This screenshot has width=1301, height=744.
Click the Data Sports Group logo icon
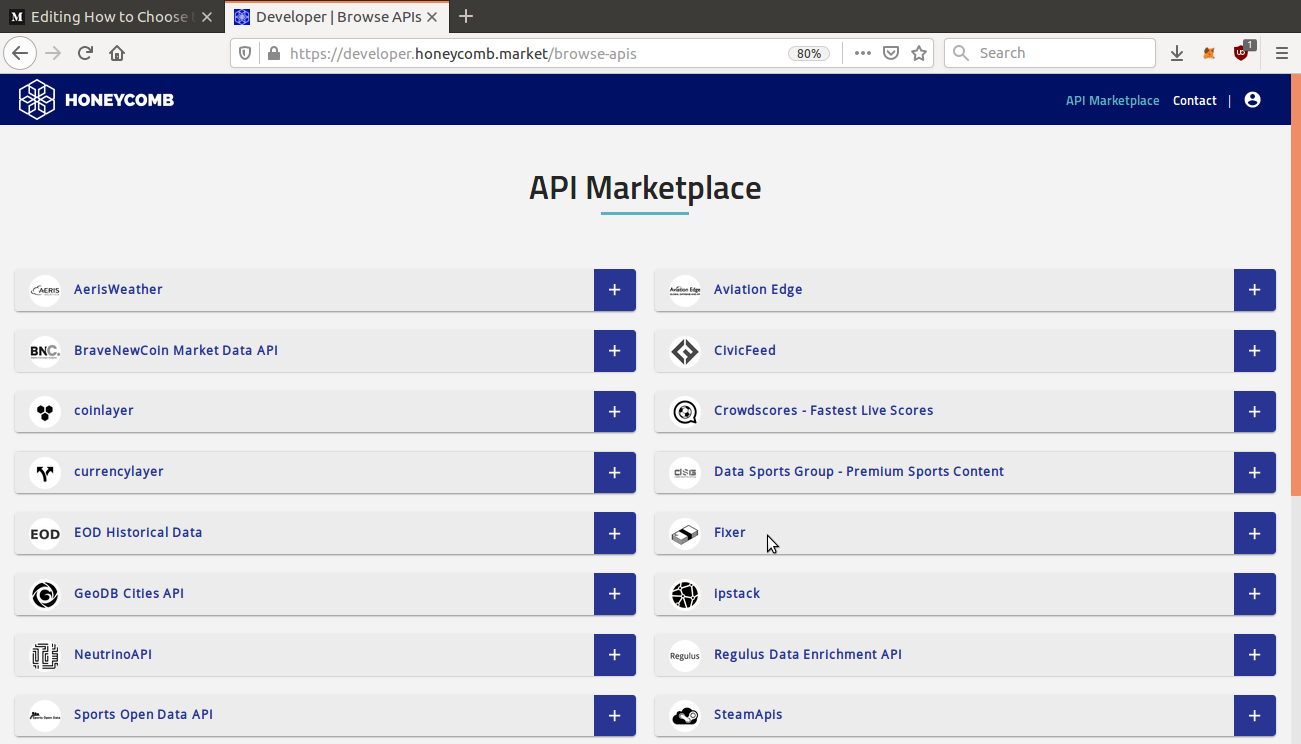(x=685, y=473)
